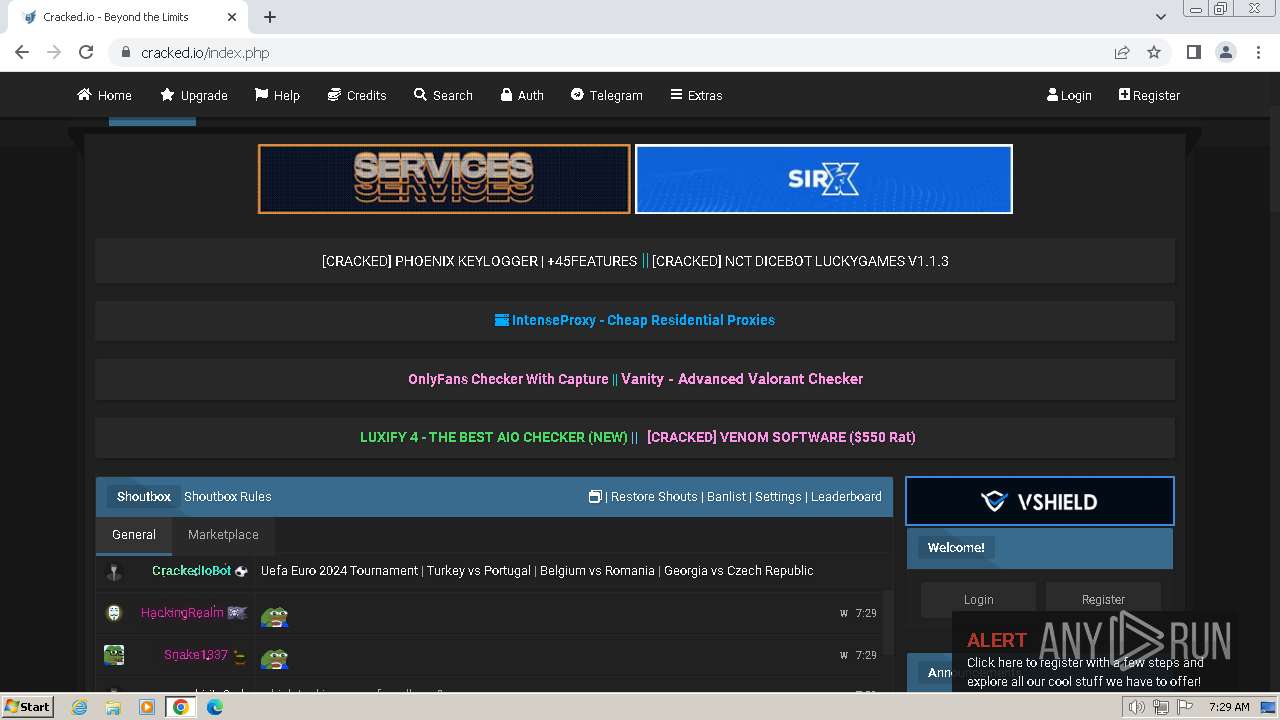
Task: Click the Home nav icon
Action: coord(84,95)
